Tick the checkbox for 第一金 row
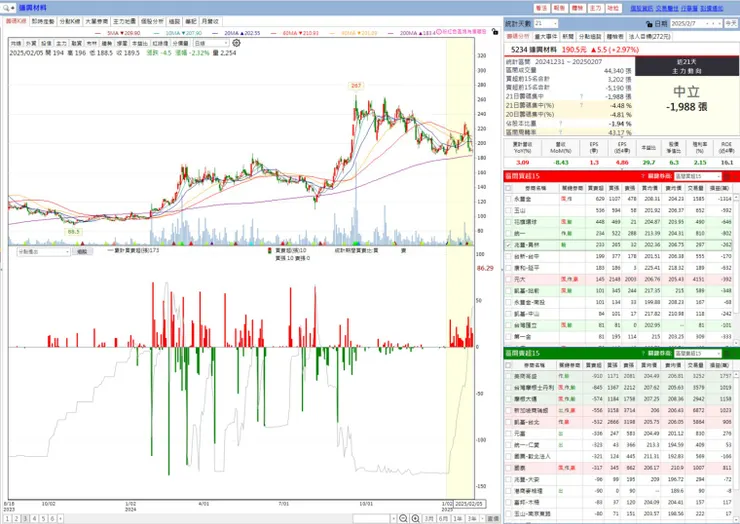 (x=508, y=337)
